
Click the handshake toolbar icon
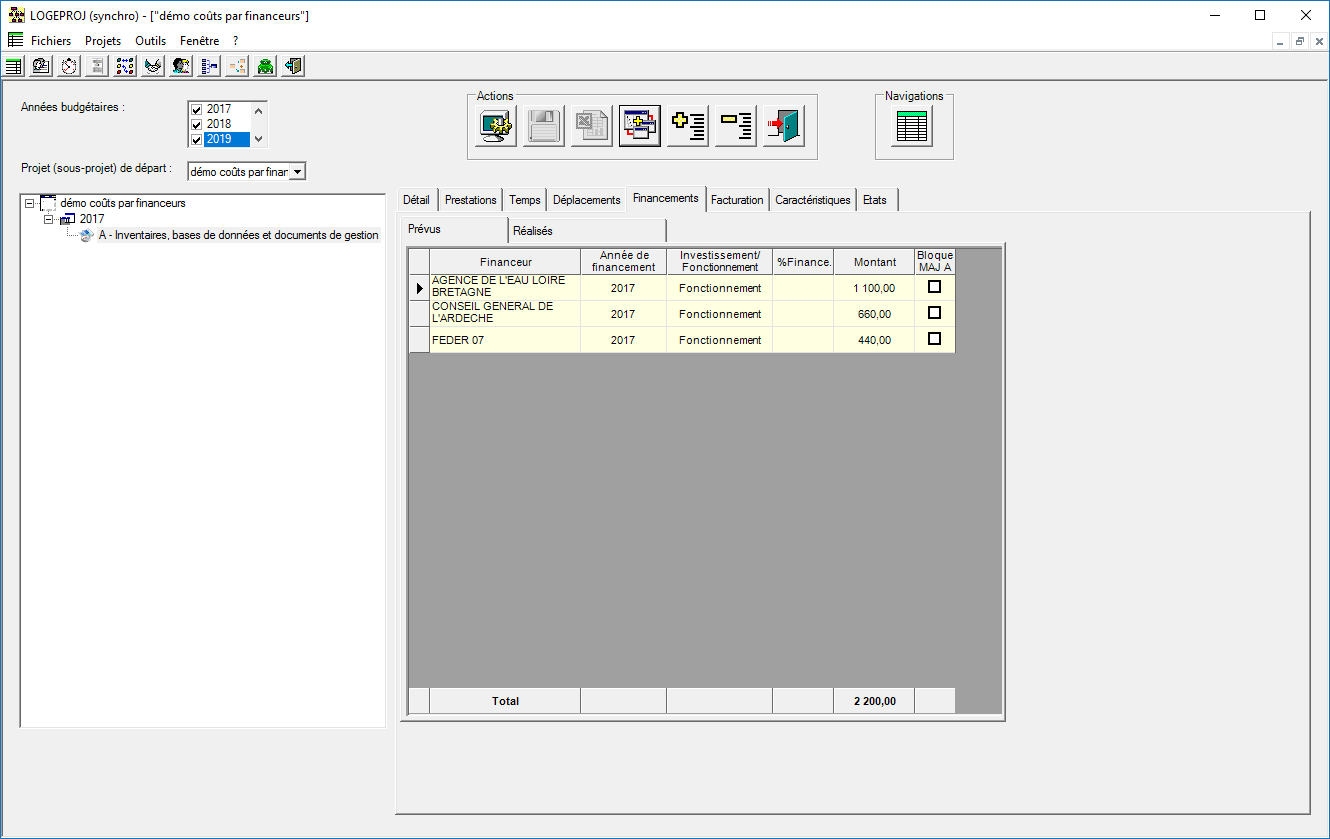click(153, 66)
